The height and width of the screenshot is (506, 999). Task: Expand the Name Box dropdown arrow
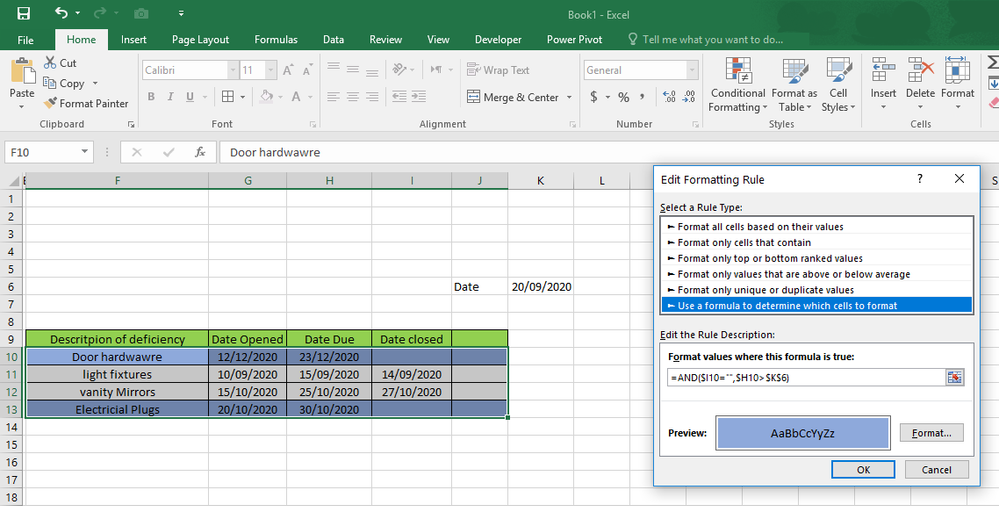pos(85,153)
